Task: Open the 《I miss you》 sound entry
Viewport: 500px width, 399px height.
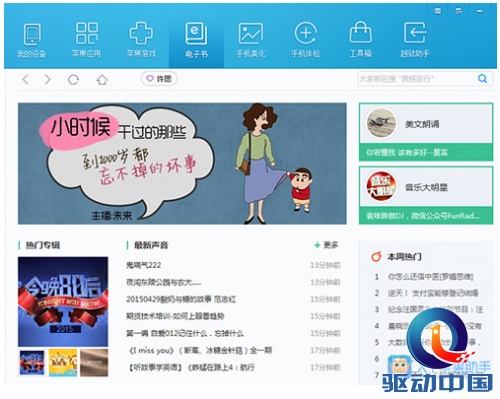Action: click(199, 351)
